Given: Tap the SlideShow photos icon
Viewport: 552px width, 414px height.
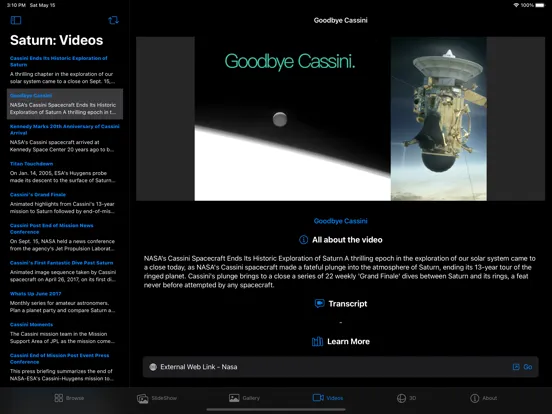Looking at the screenshot, I should coord(143,398).
